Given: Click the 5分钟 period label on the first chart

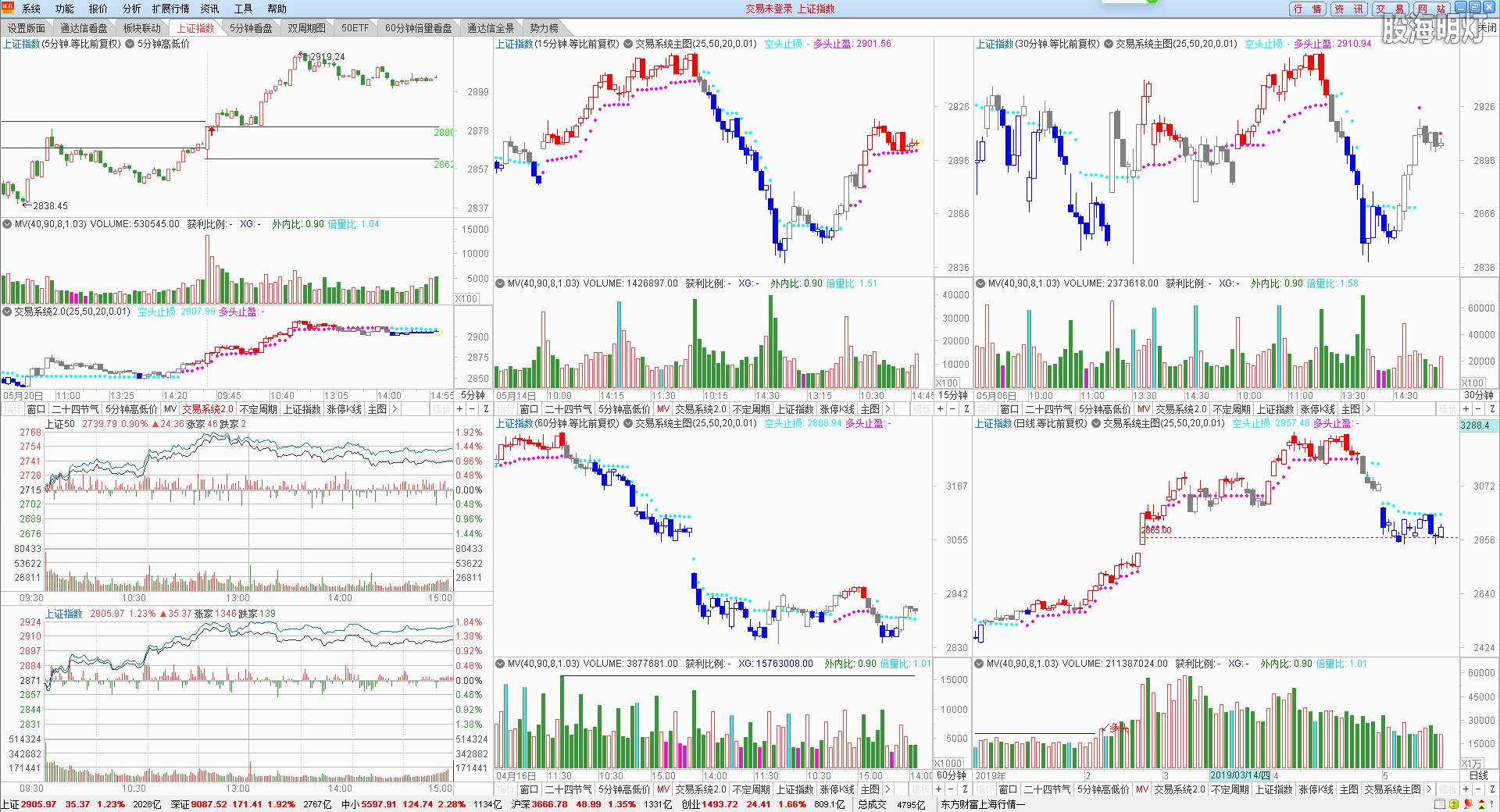Looking at the screenshot, I should click(473, 395).
